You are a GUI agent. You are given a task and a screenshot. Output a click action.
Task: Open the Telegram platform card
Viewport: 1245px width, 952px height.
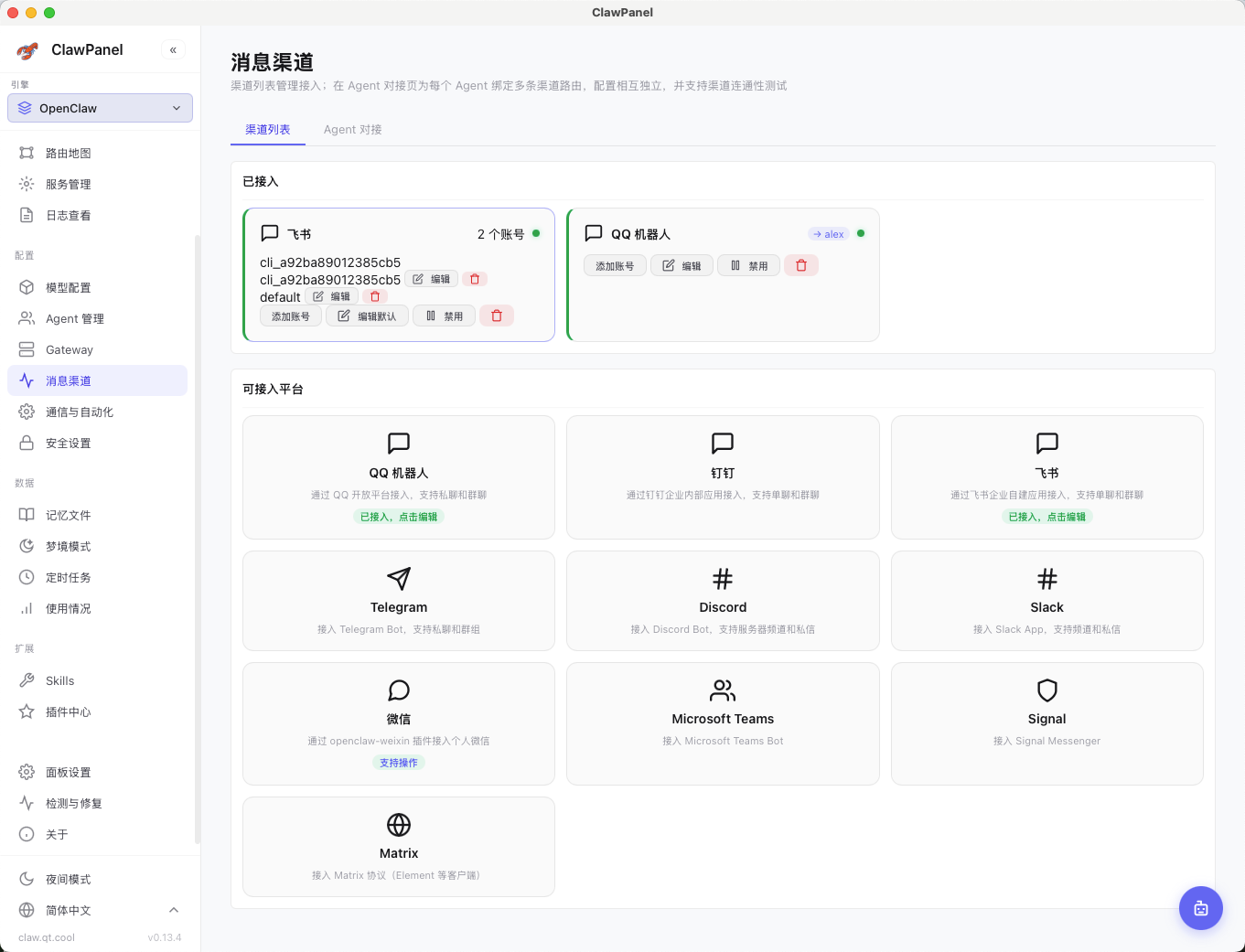(x=398, y=600)
